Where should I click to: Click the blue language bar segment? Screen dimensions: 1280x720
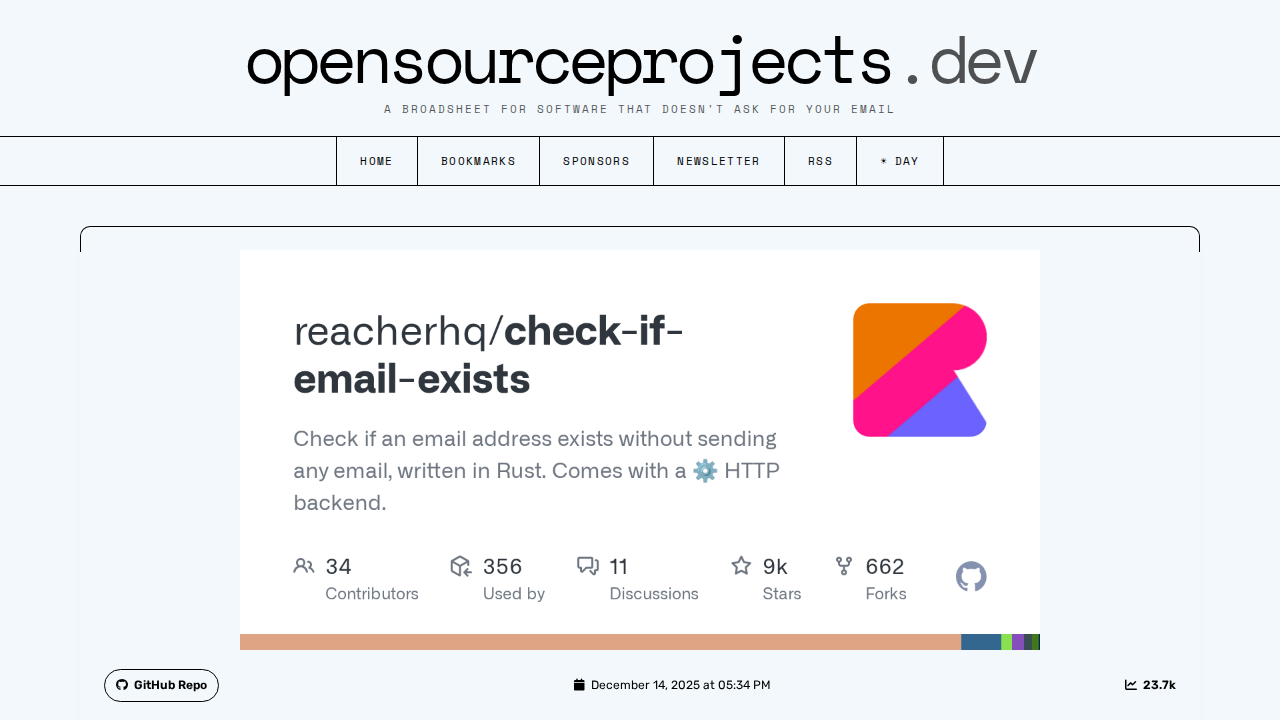pyautogui.click(x=981, y=642)
